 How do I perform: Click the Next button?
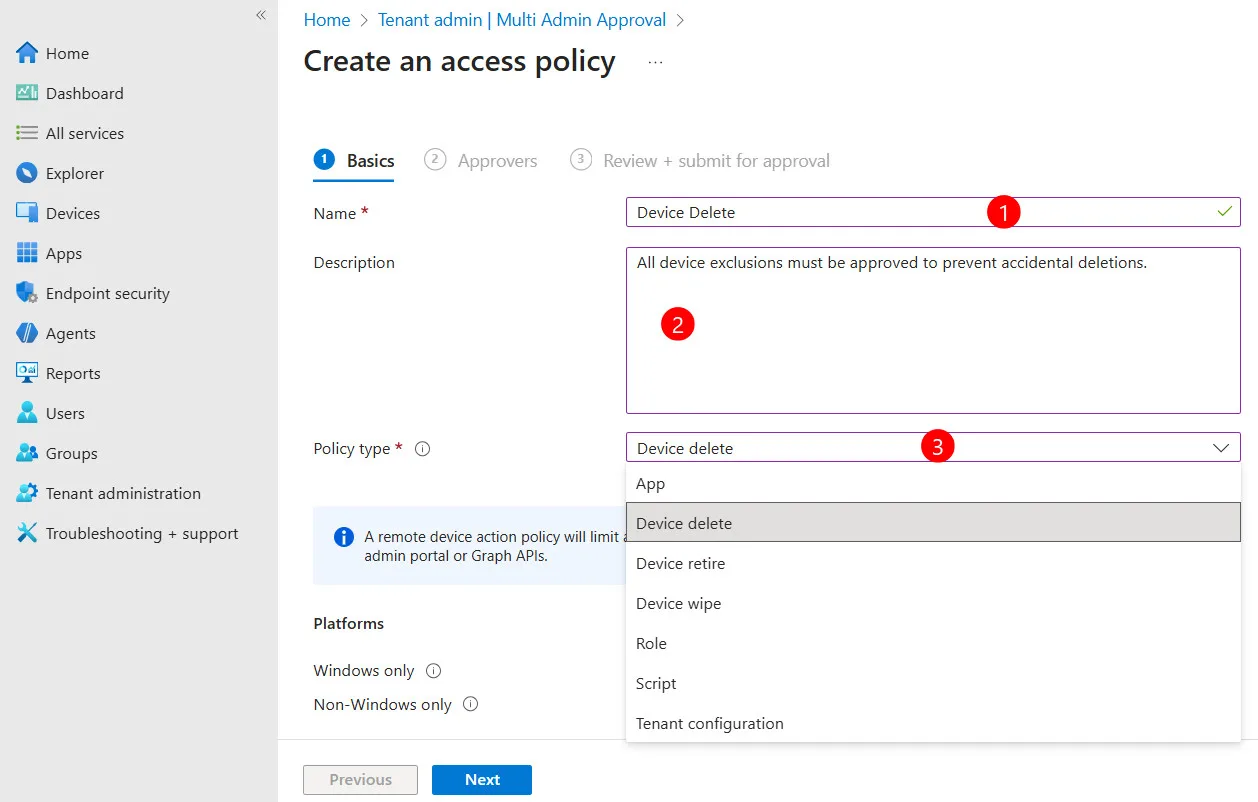[482, 780]
